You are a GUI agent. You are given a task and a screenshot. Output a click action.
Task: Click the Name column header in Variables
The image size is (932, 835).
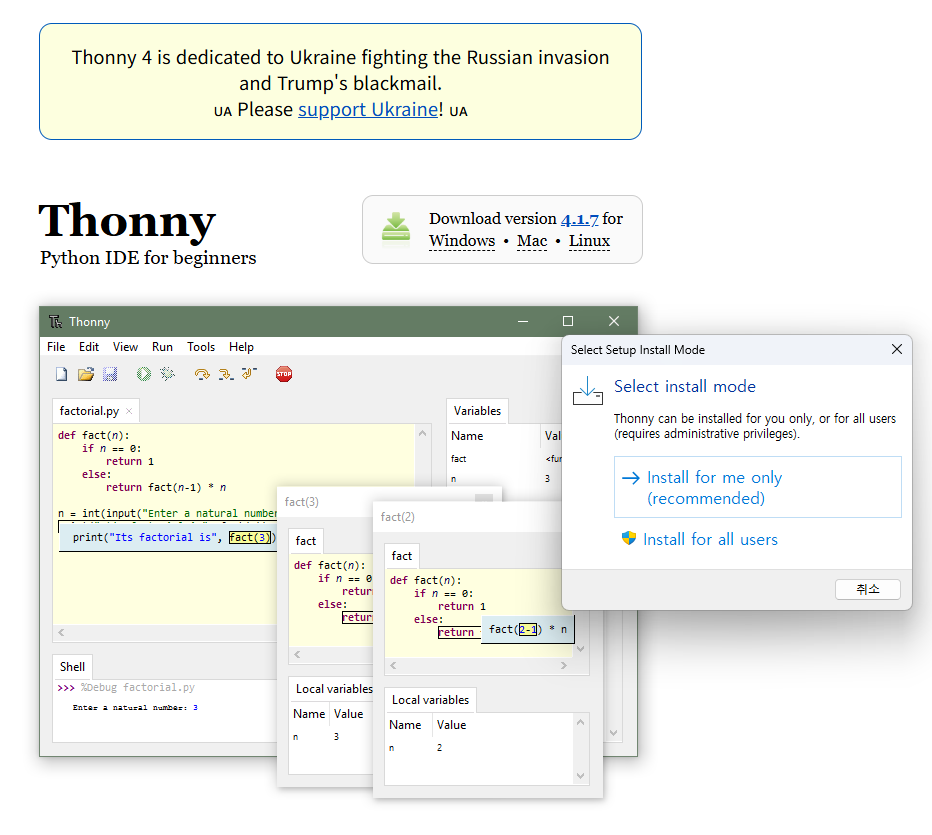tap(467, 436)
